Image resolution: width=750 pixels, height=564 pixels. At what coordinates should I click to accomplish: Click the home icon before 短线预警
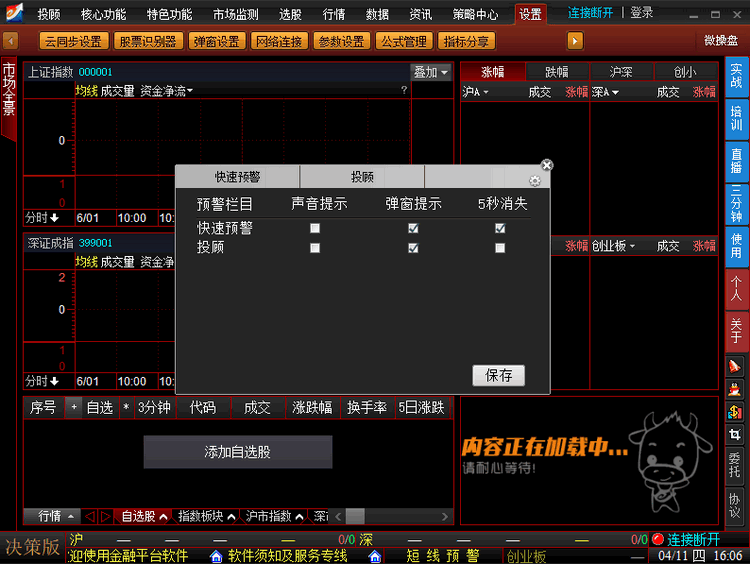pos(375,556)
